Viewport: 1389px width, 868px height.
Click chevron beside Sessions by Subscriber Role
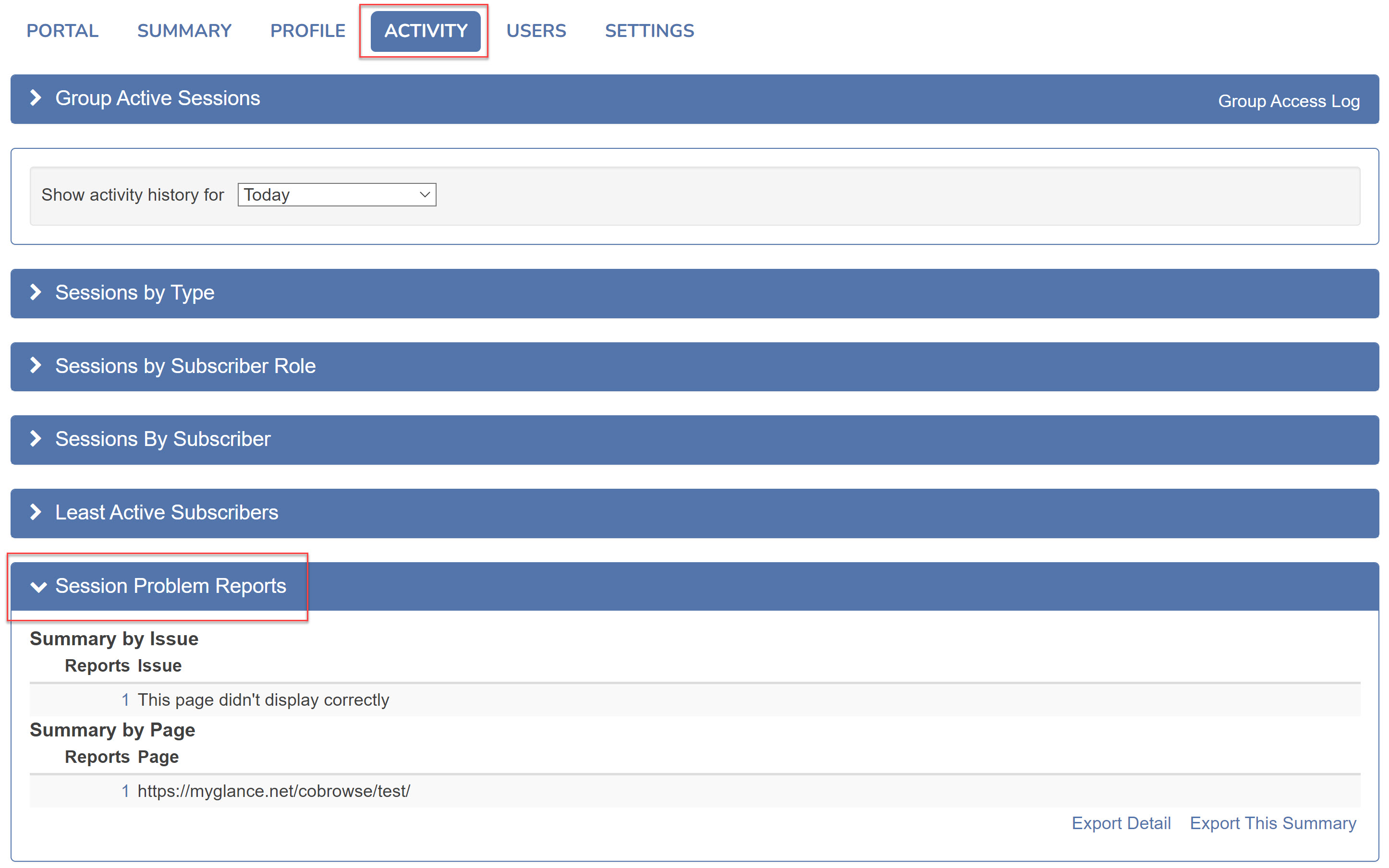tap(36, 365)
